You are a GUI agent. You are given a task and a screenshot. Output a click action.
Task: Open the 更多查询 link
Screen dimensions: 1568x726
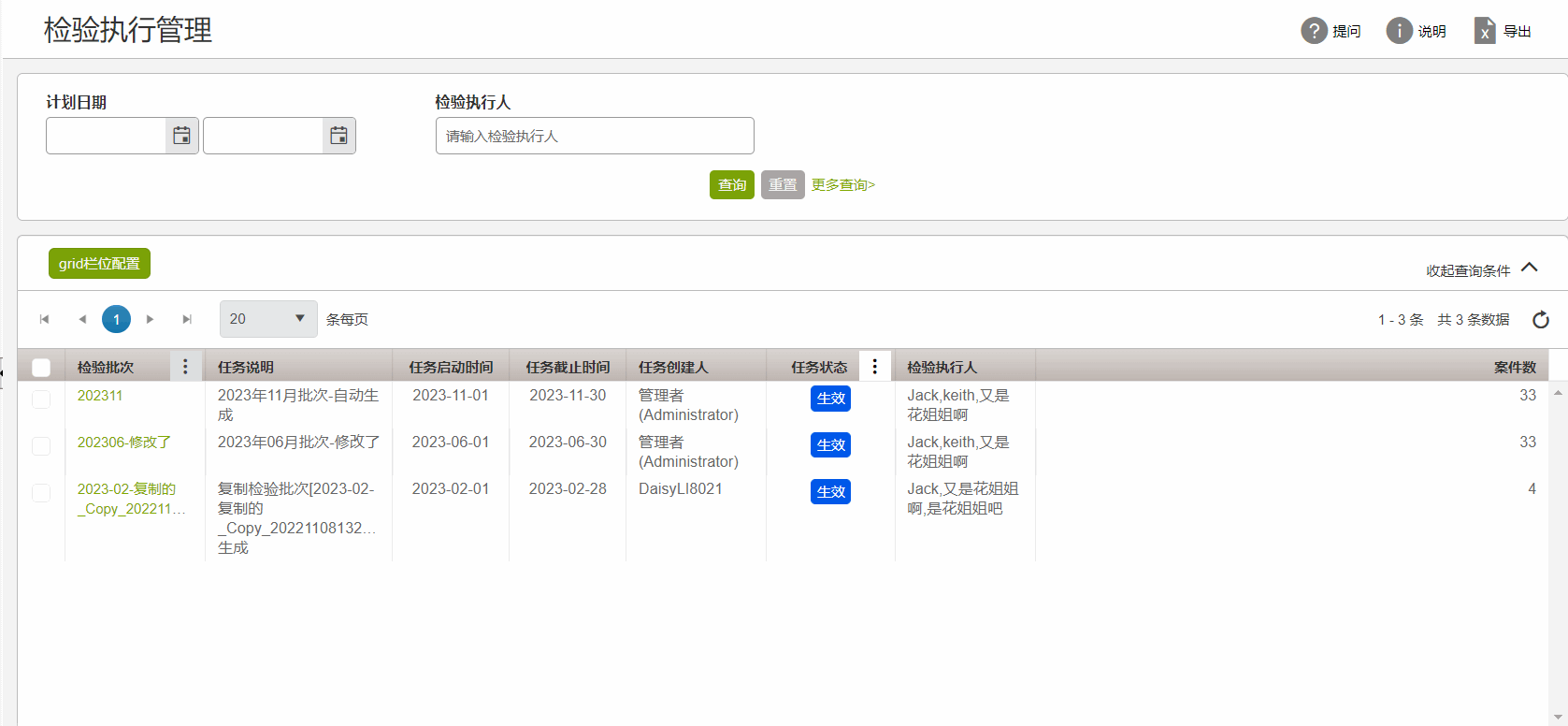[x=842, y=185]
